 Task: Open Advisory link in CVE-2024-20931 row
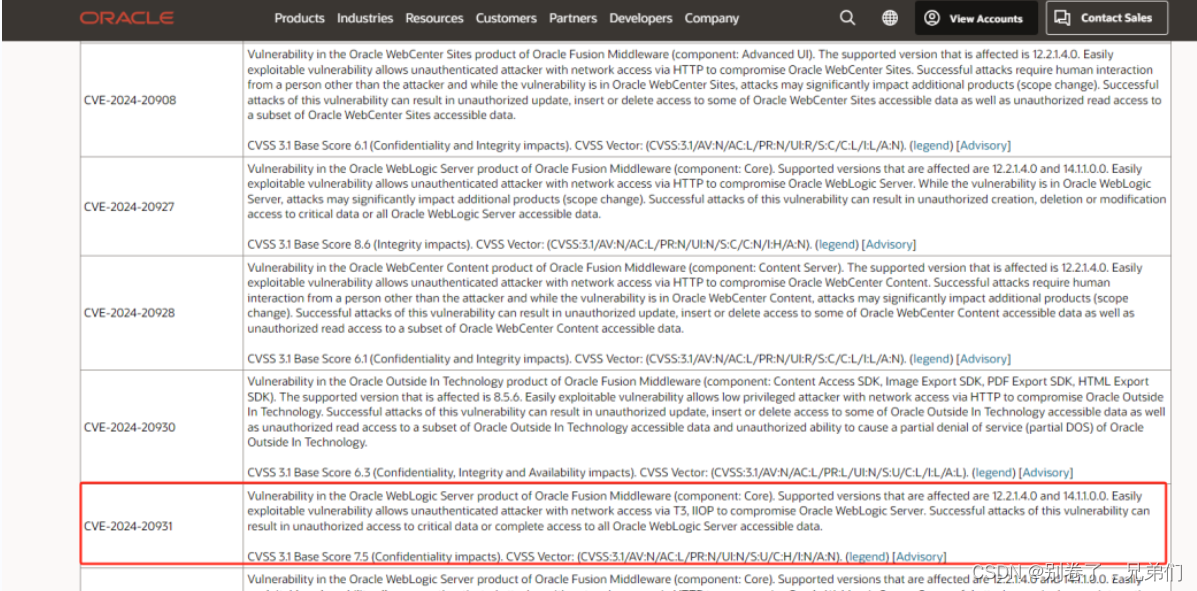tap(918, 557)
